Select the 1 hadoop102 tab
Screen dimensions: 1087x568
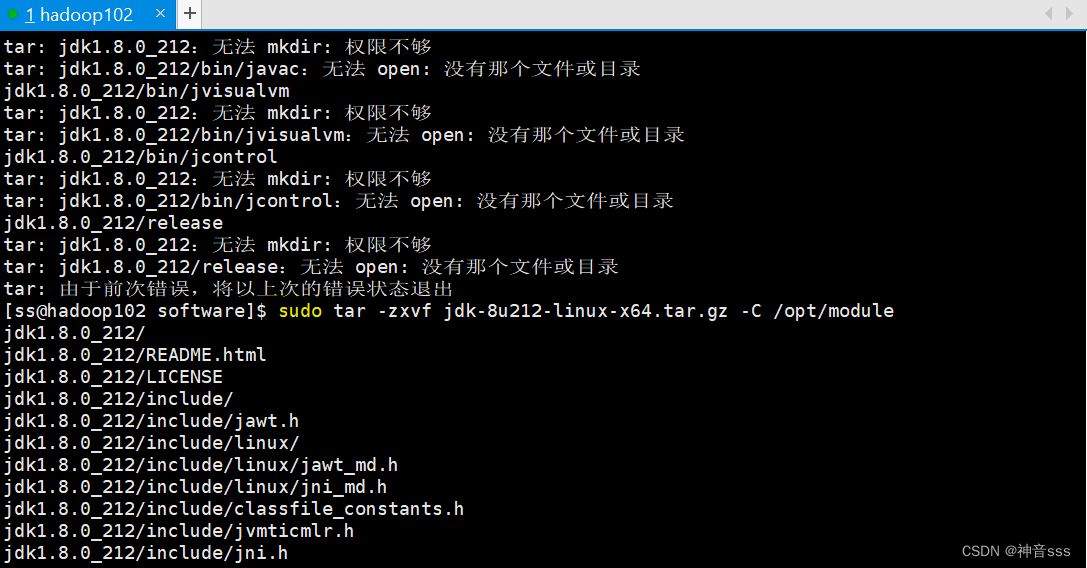78,15
